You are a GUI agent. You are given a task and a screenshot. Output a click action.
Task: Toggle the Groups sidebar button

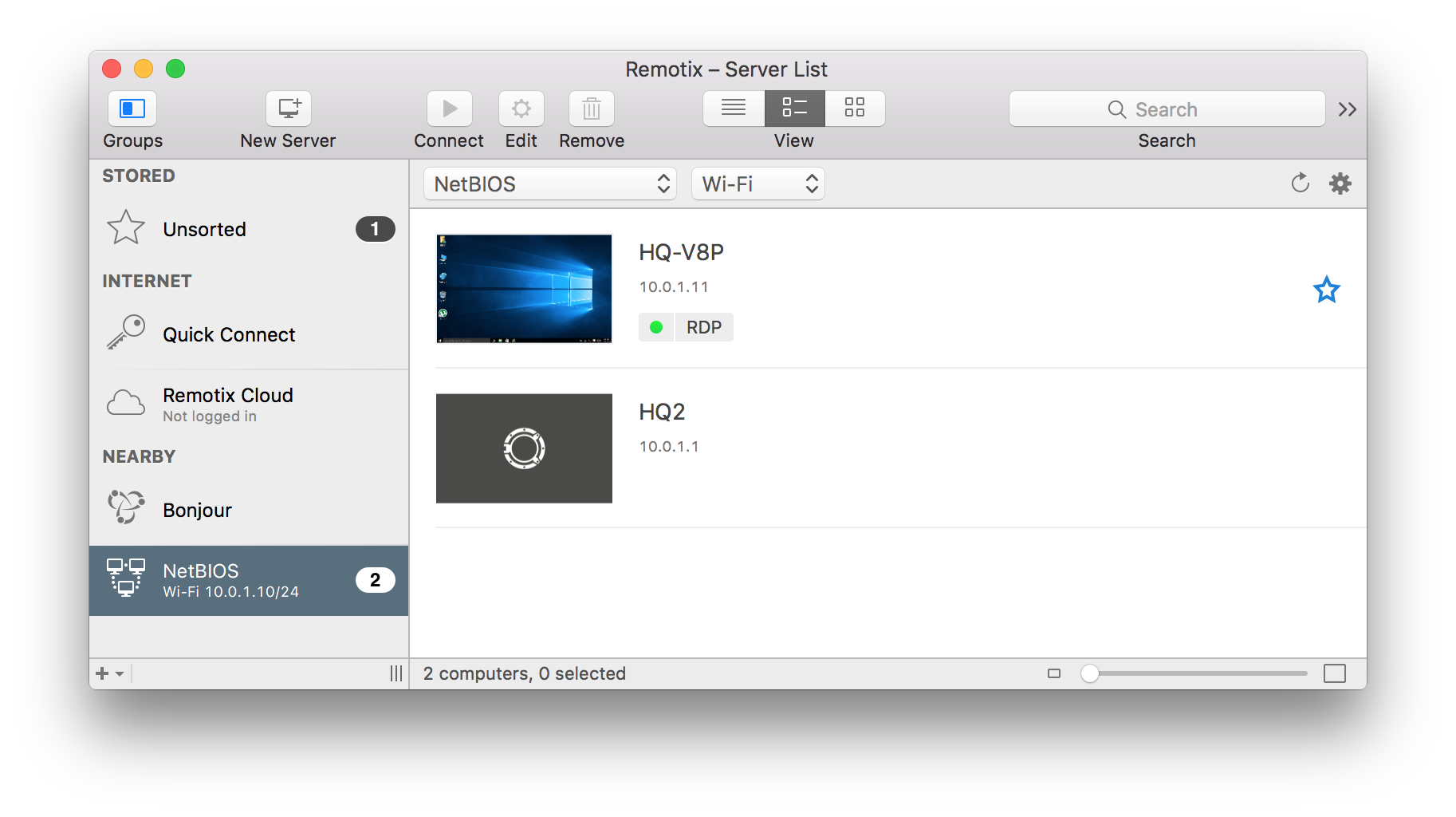click(132, 109)
